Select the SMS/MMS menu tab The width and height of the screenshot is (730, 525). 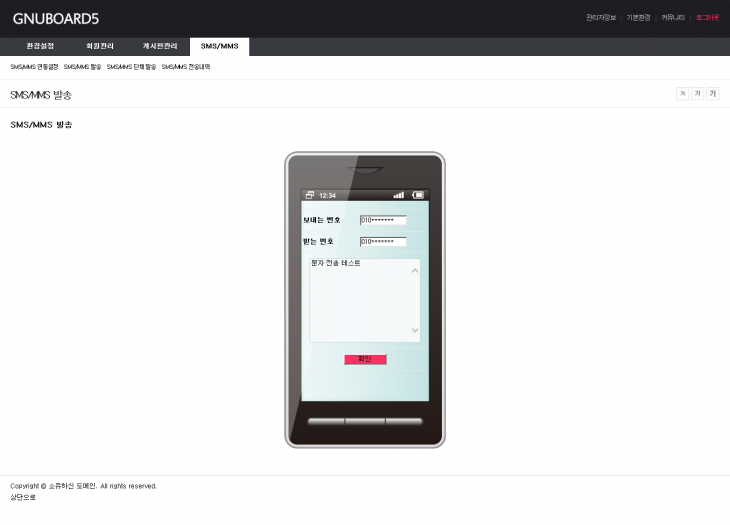coord(219,47)
